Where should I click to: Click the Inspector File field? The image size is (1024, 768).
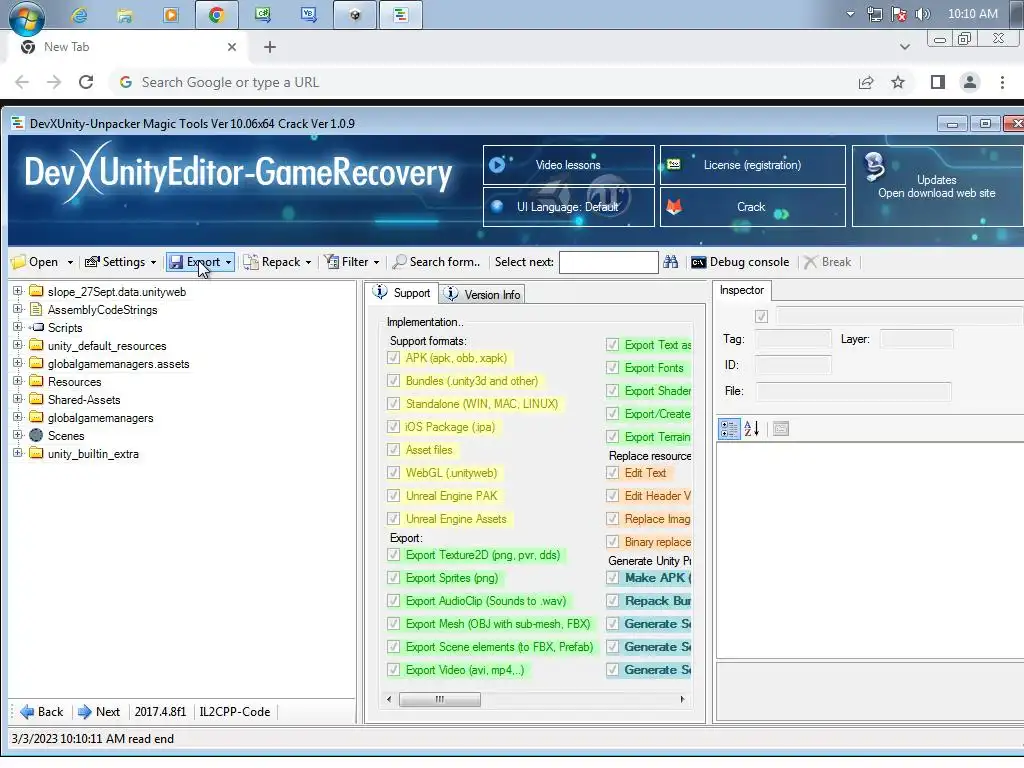click(854, 391)
